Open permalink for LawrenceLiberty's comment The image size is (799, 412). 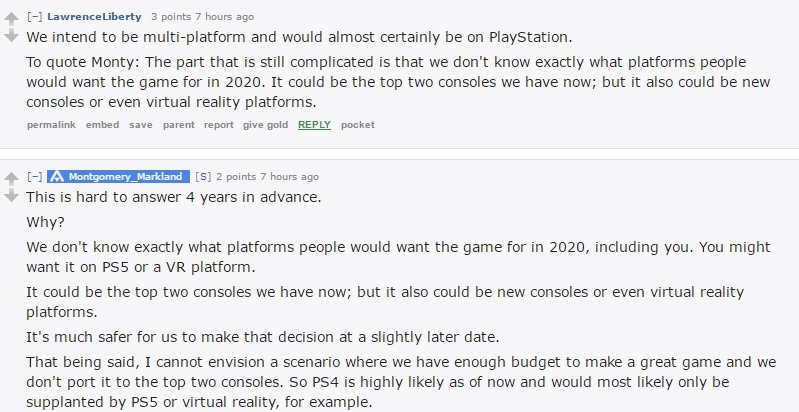click(x=51, y=125)
